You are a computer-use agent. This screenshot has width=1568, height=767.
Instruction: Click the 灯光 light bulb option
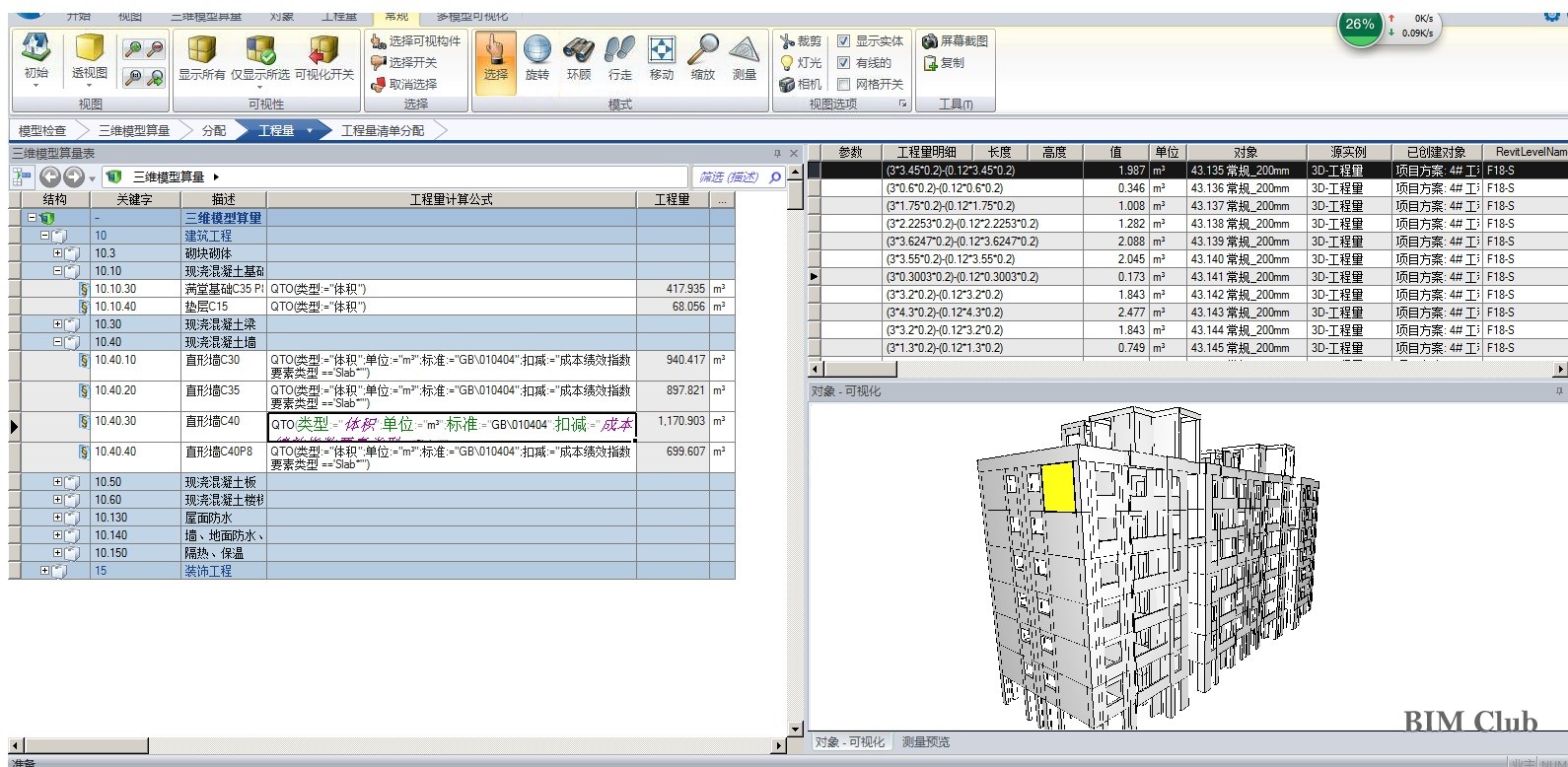point(800,62)
